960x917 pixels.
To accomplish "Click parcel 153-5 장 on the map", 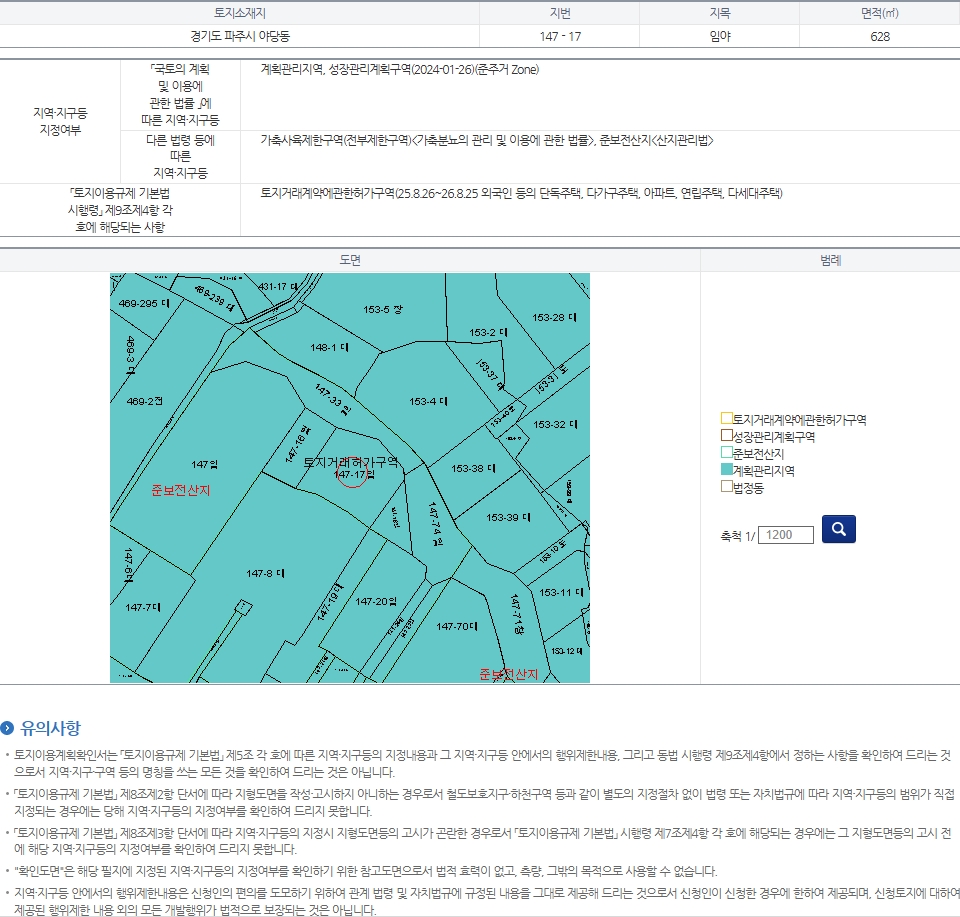I will (383, 310).
